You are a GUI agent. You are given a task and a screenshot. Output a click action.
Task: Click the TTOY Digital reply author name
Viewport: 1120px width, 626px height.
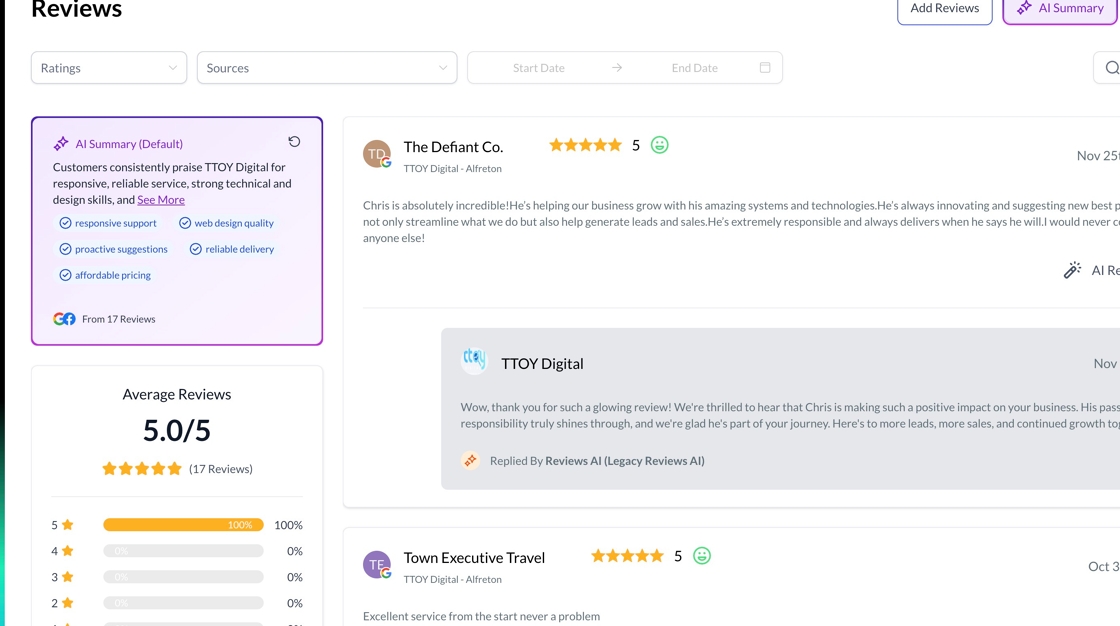(542, 364)
